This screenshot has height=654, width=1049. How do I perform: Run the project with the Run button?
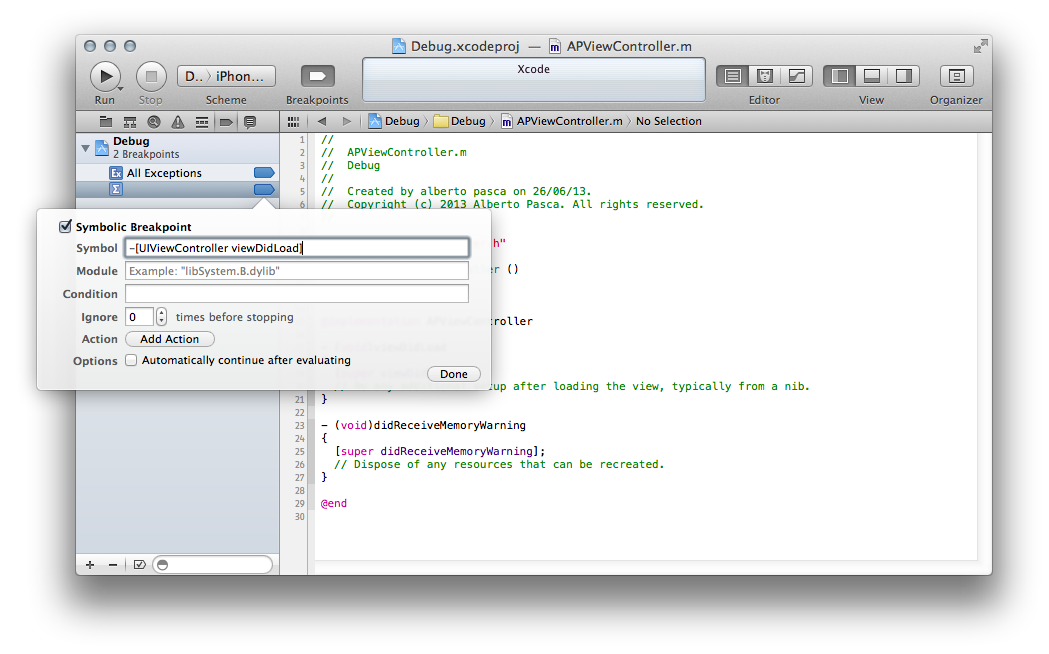[105, 76]
